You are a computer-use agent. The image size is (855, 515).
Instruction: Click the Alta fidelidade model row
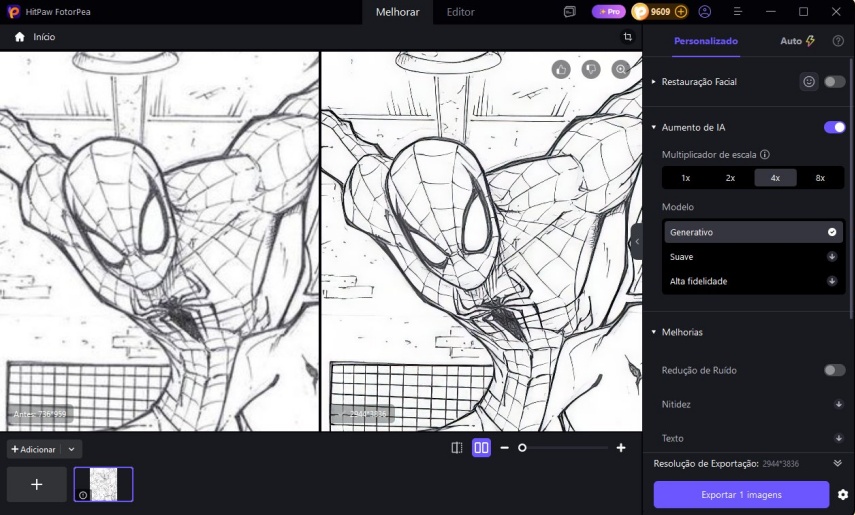753,281
